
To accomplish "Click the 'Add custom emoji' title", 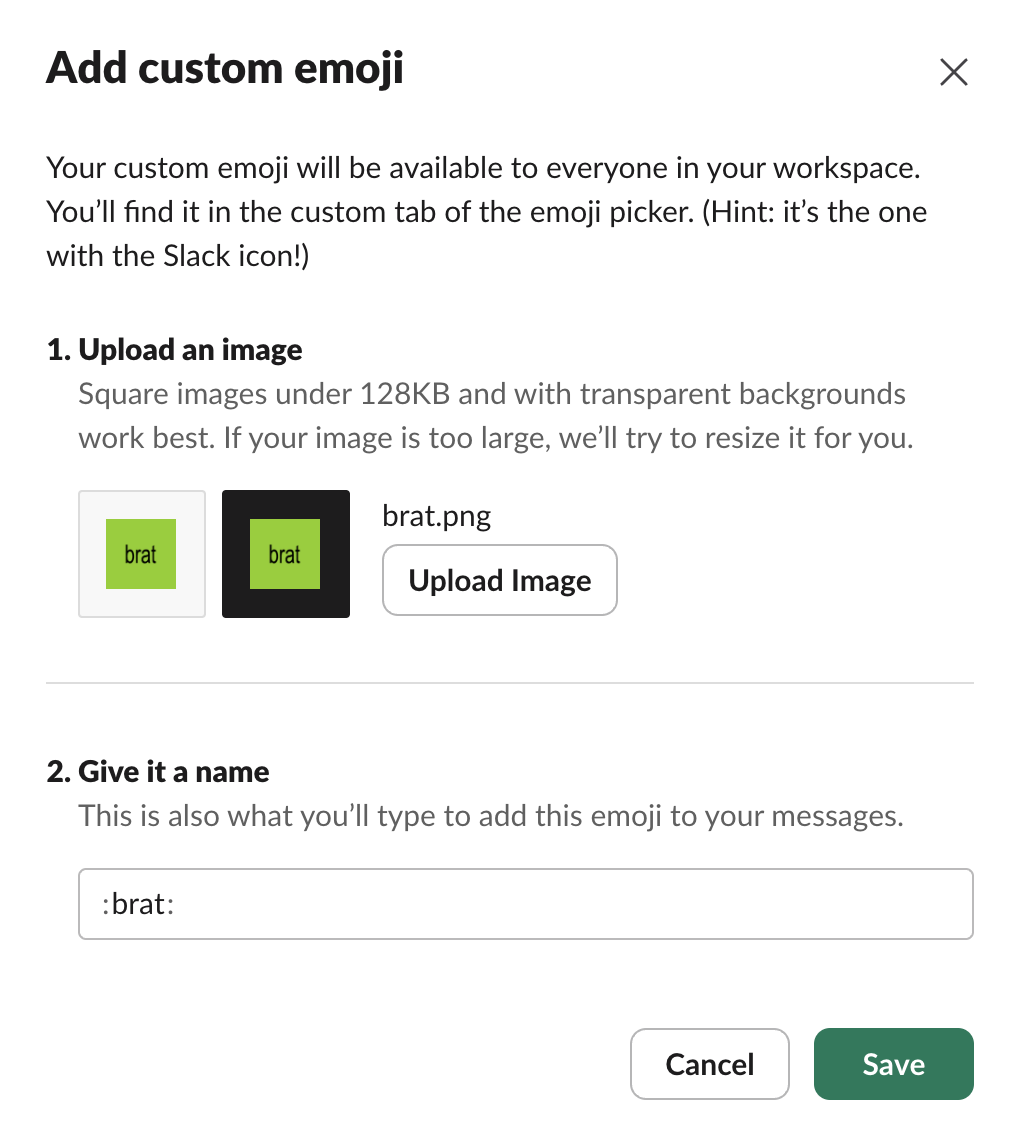I will coord(224,68).
